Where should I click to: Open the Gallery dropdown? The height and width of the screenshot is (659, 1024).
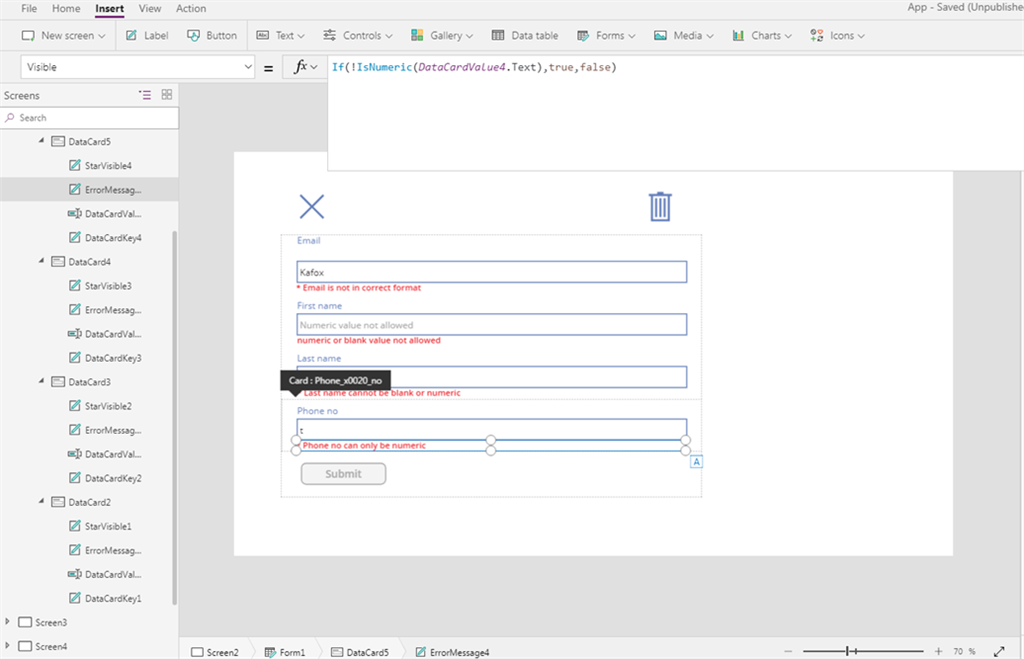pyautogui.click(x=441, y=35)
